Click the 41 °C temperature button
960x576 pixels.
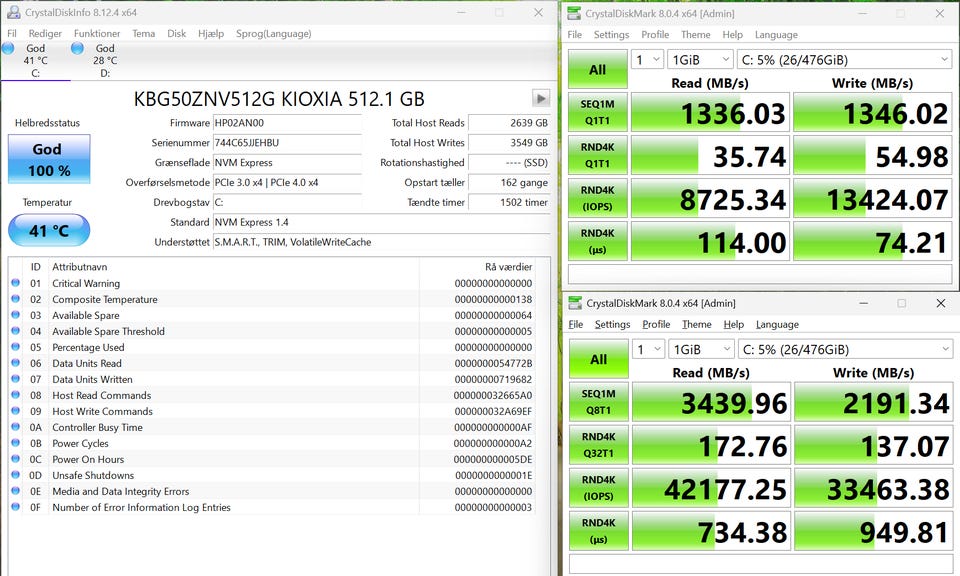tap(49, 230)
